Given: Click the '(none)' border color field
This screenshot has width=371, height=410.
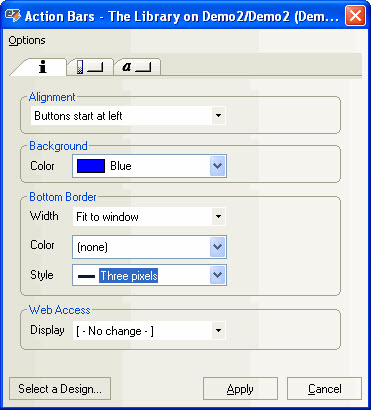Looking at the screenshot, I should coord(149,247).
